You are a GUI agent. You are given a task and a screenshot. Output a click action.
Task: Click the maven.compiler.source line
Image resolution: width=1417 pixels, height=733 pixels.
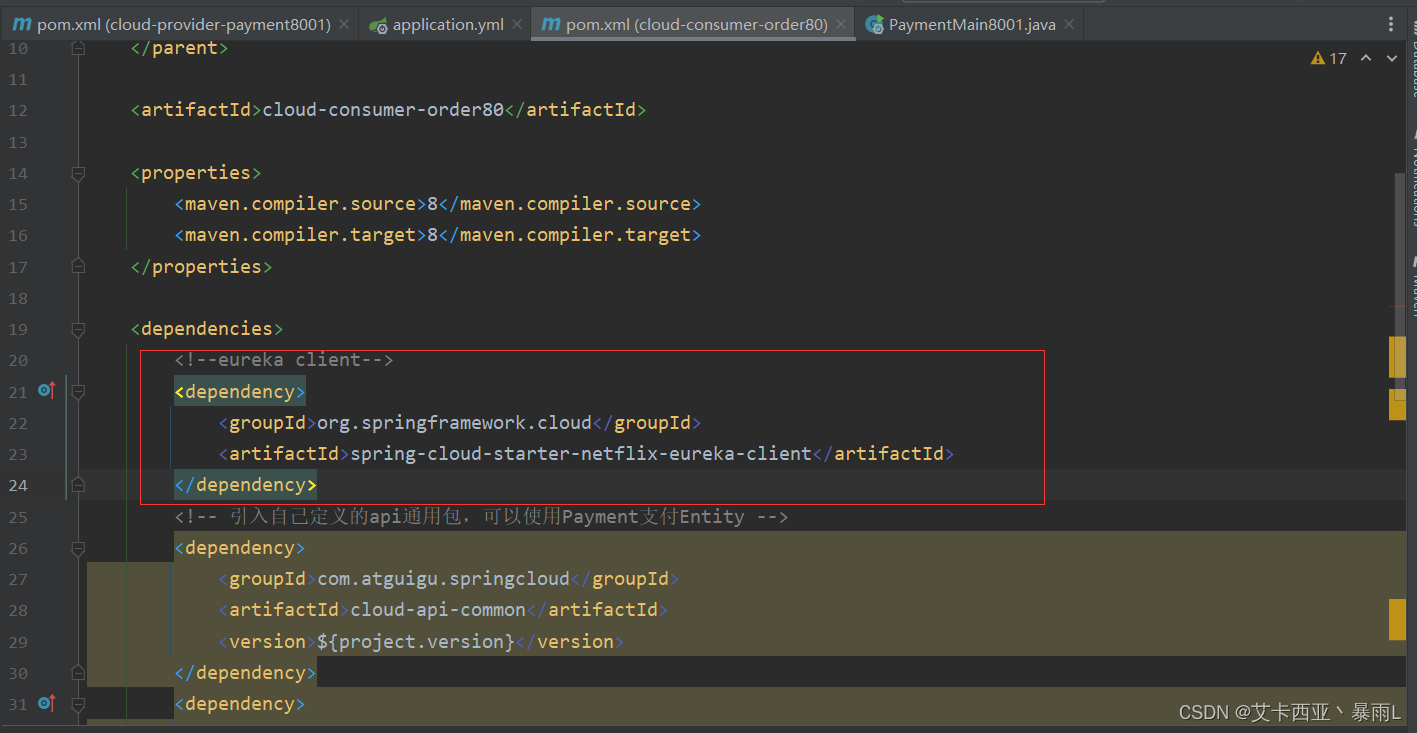438,204
